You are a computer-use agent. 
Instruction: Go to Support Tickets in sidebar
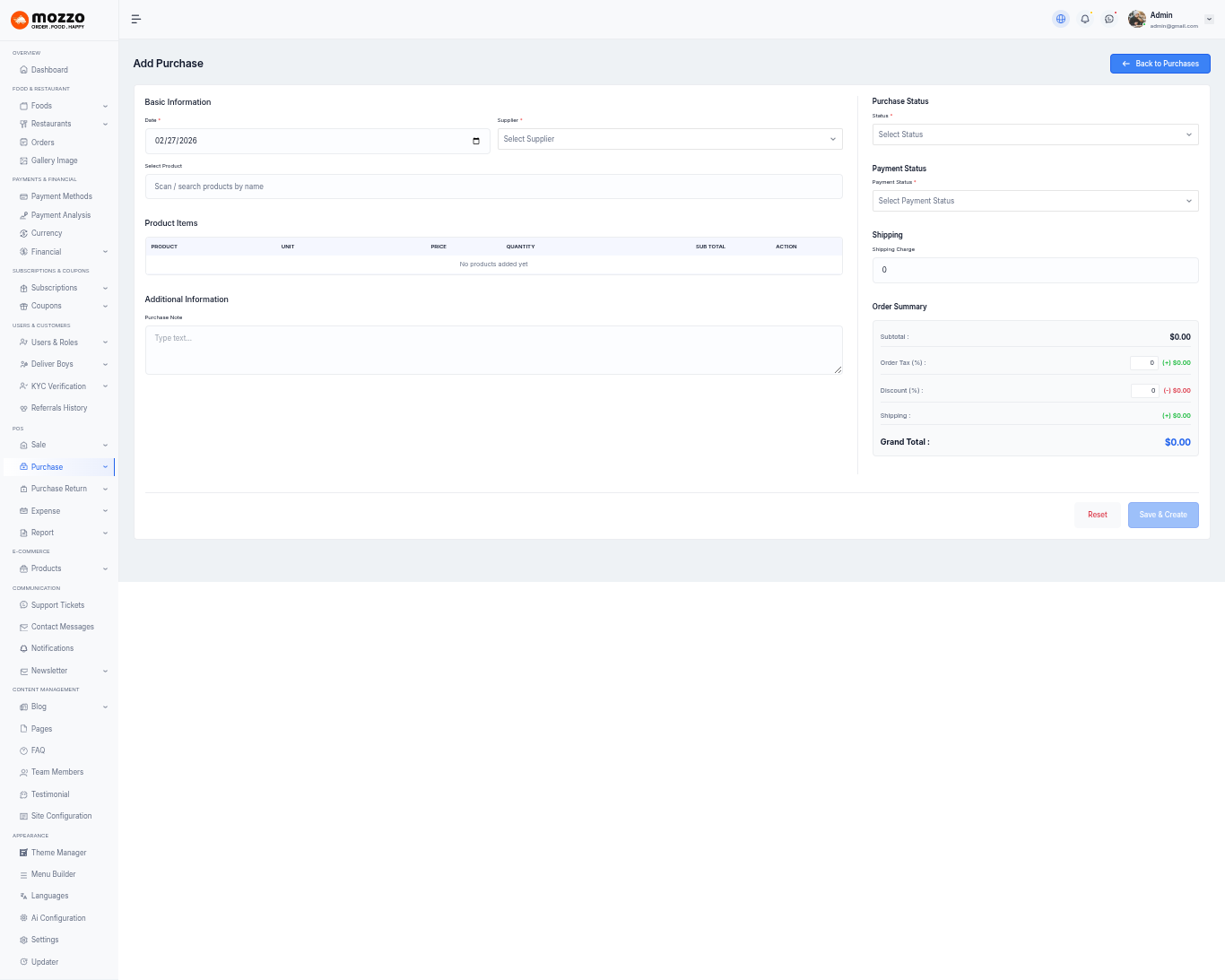pyautogui.click(x=57, y=605)
